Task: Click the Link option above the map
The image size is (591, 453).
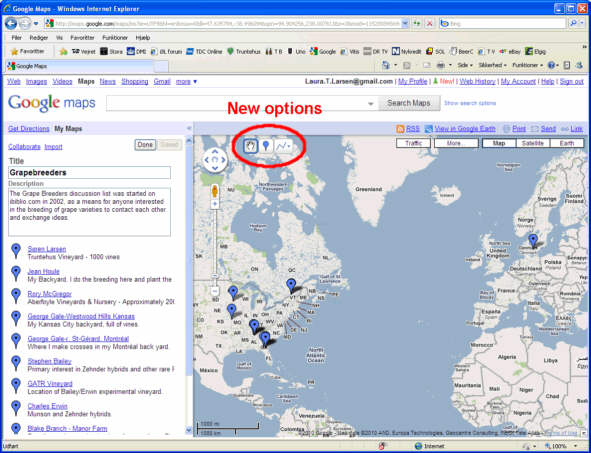Action: point(576,129)
